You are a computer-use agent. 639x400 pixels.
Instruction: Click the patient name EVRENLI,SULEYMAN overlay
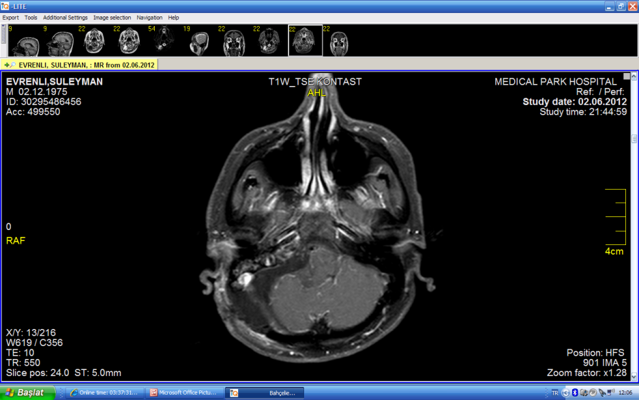point(54,82)
